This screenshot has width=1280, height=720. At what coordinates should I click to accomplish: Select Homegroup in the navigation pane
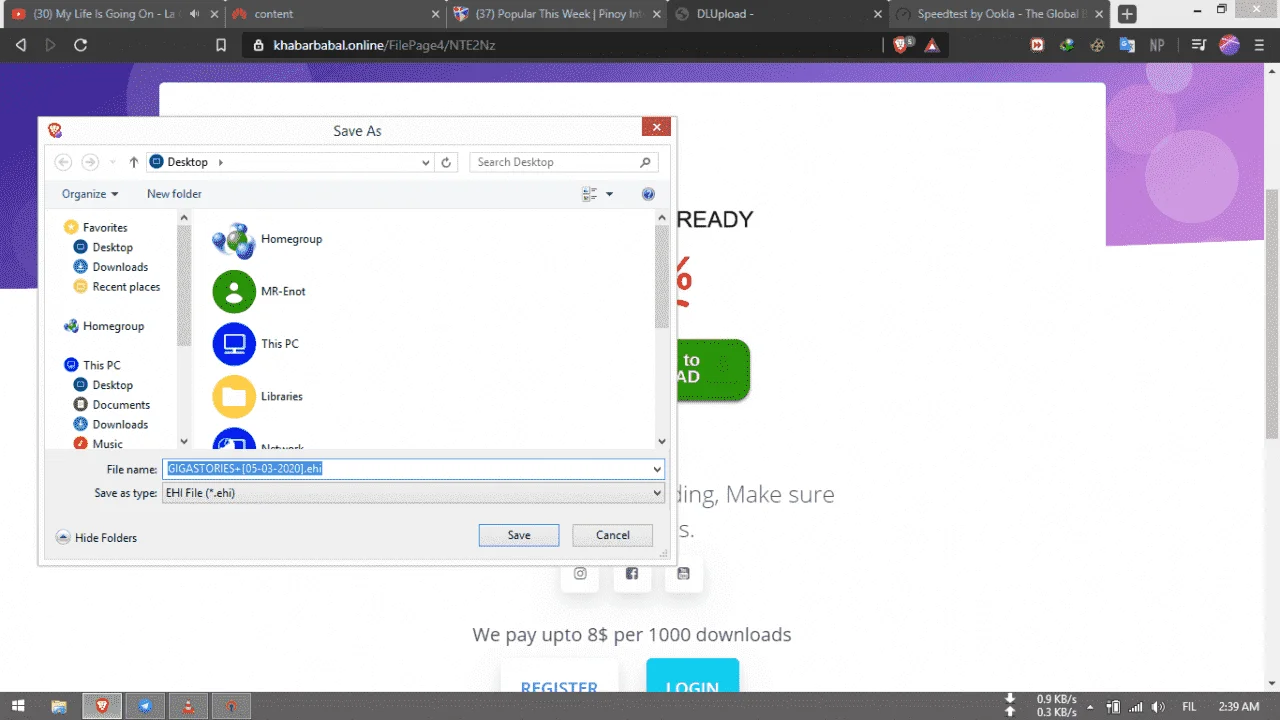click(104, 326)
